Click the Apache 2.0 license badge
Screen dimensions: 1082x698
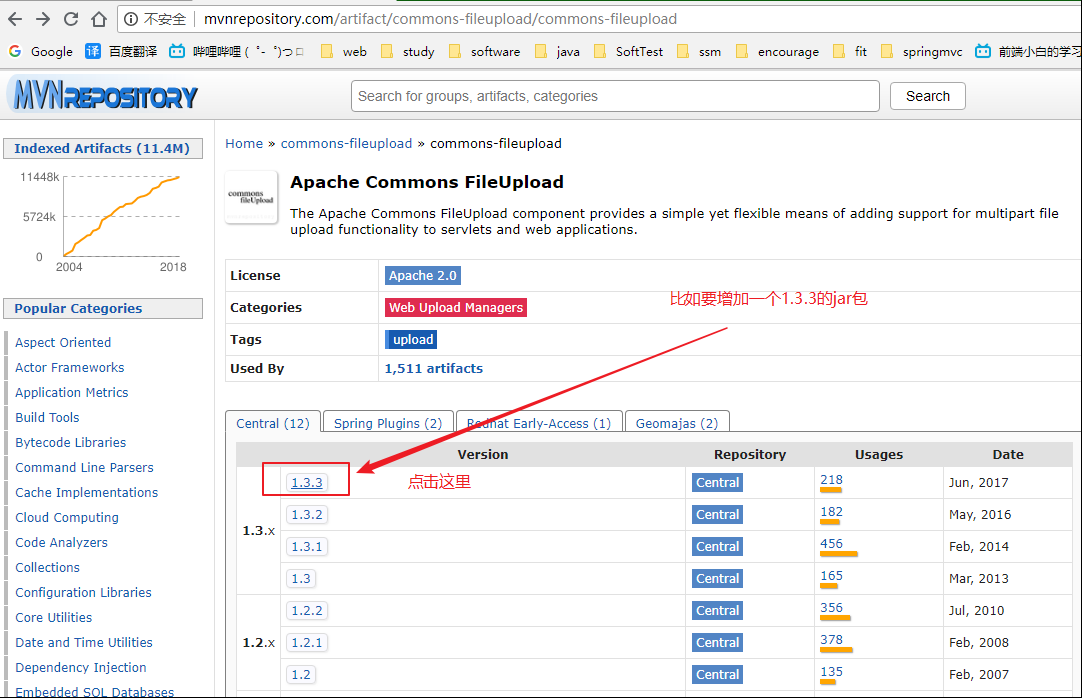pos(423,275)
